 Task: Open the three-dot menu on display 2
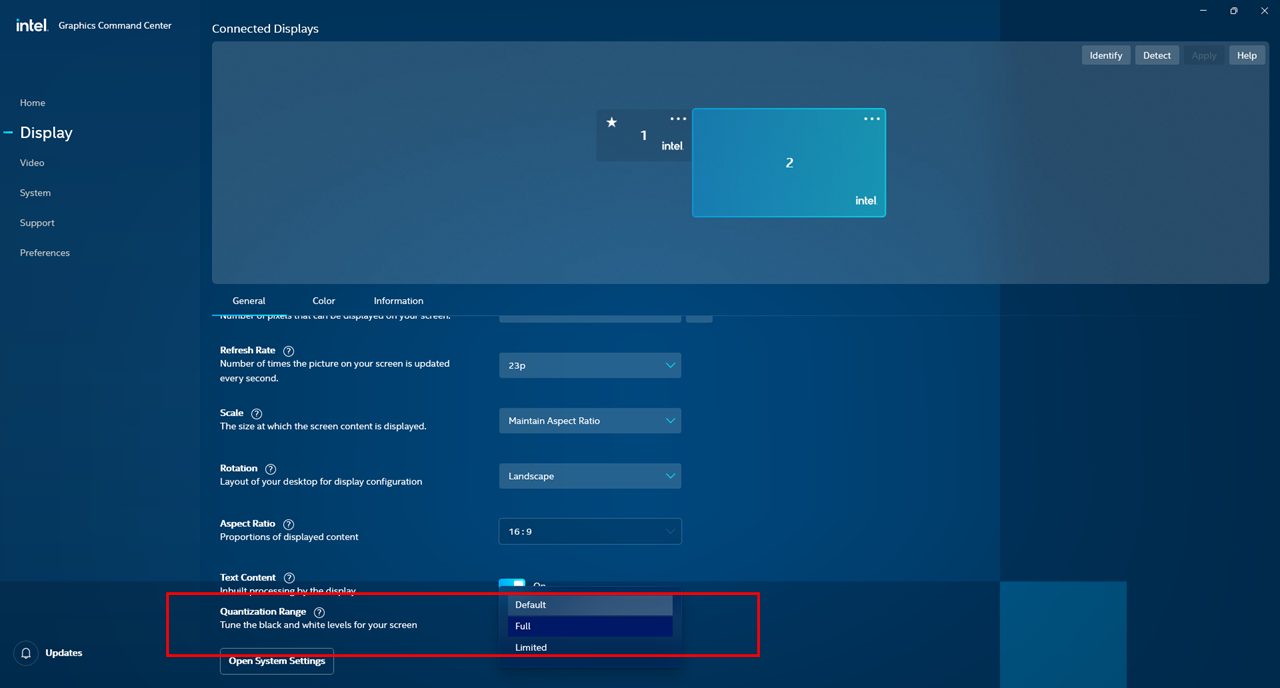(872, 119)
